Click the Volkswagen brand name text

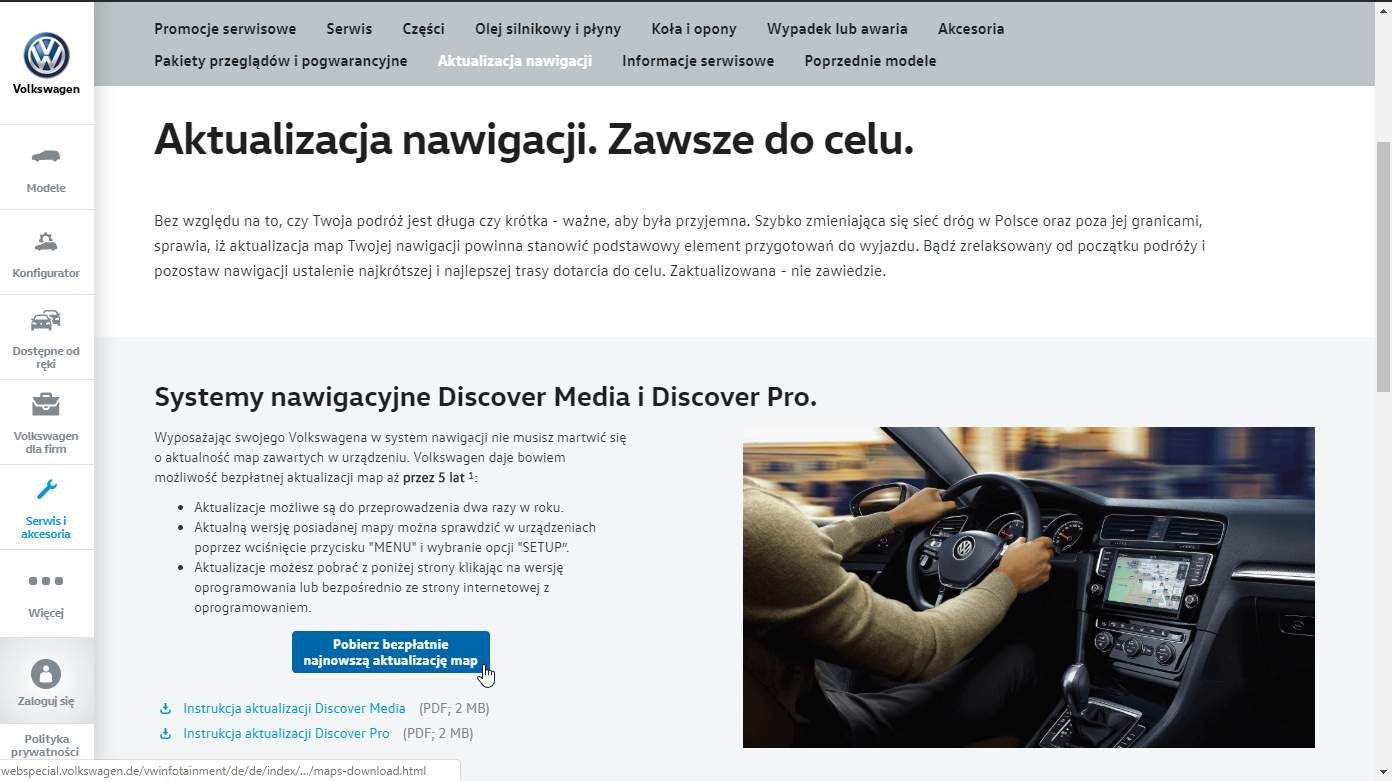pyautogui.click(x=46, y=89)
